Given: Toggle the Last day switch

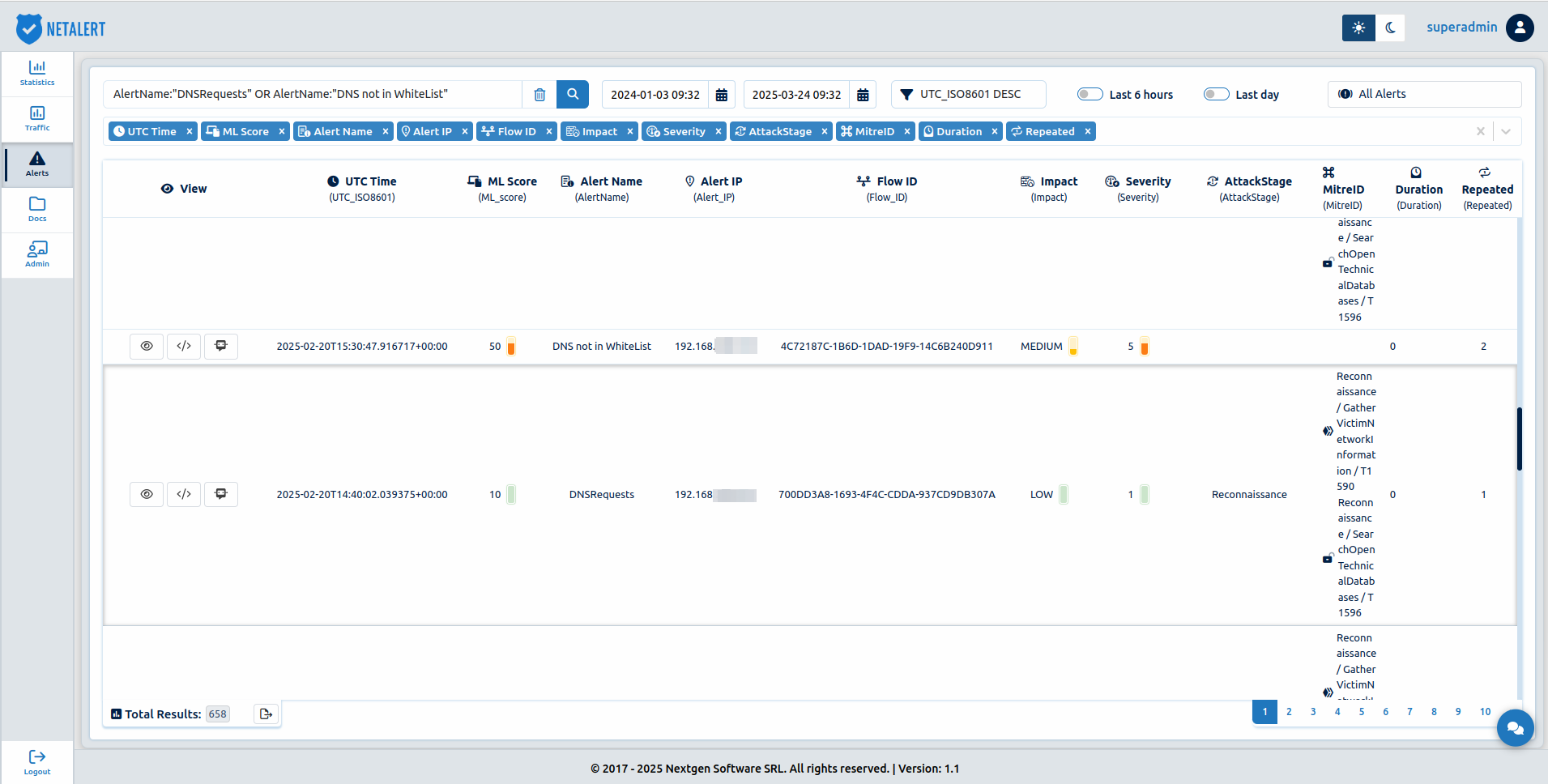Looking at the screenshot, I should tap(1217, 94).
